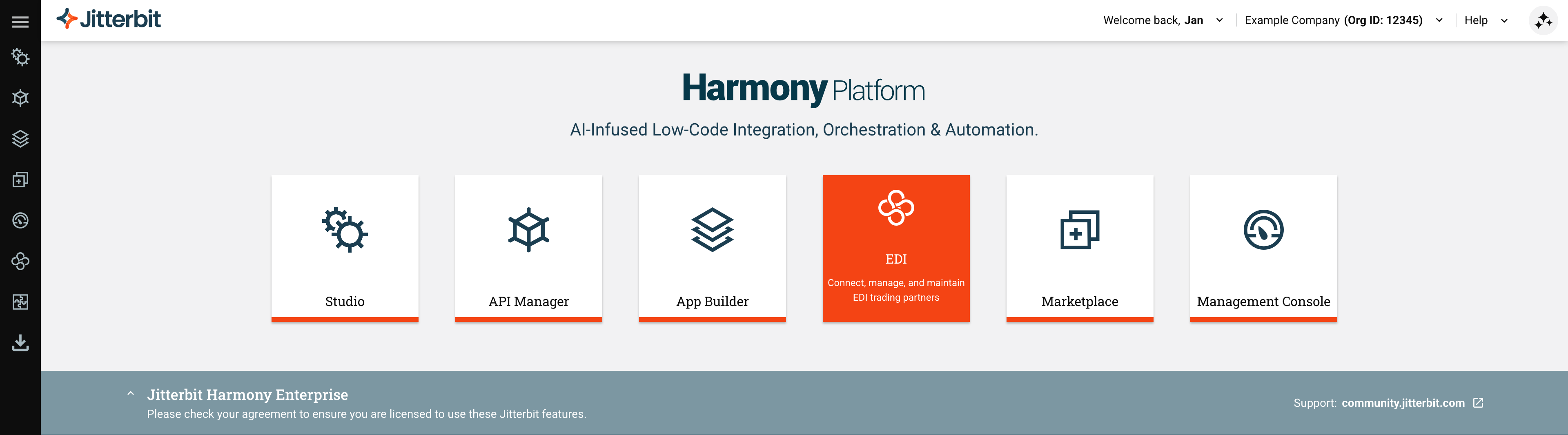Expand the Help menu

pos(1485,21)
